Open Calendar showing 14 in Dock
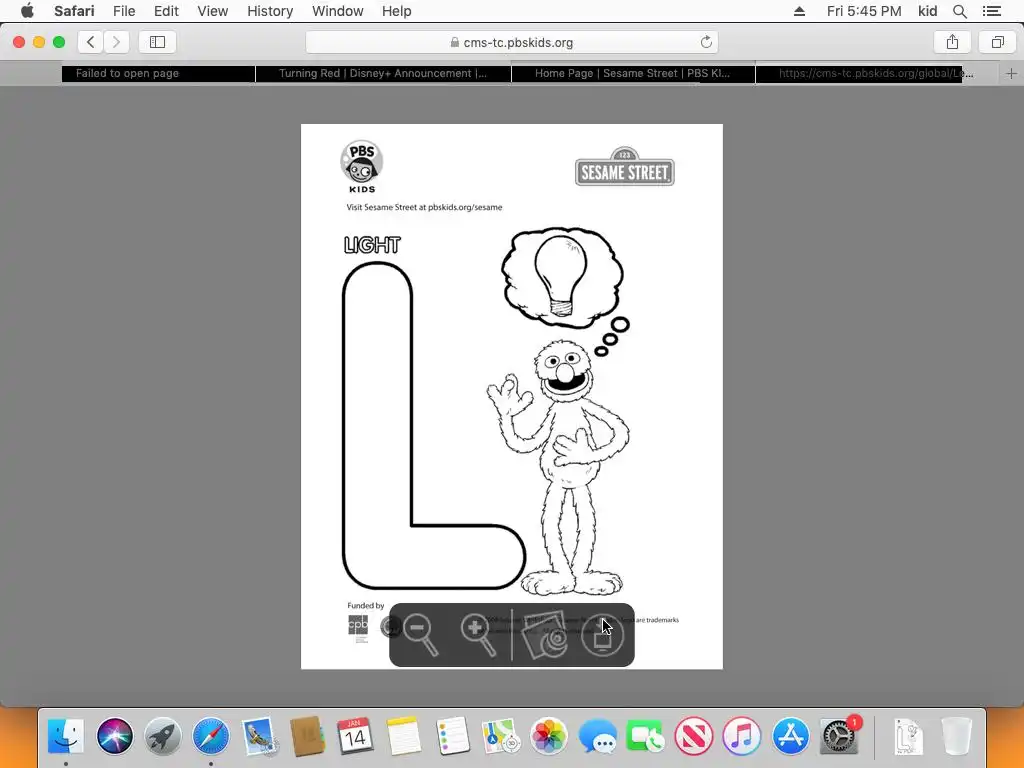1024x768 pixels. (x=355, y=736)
